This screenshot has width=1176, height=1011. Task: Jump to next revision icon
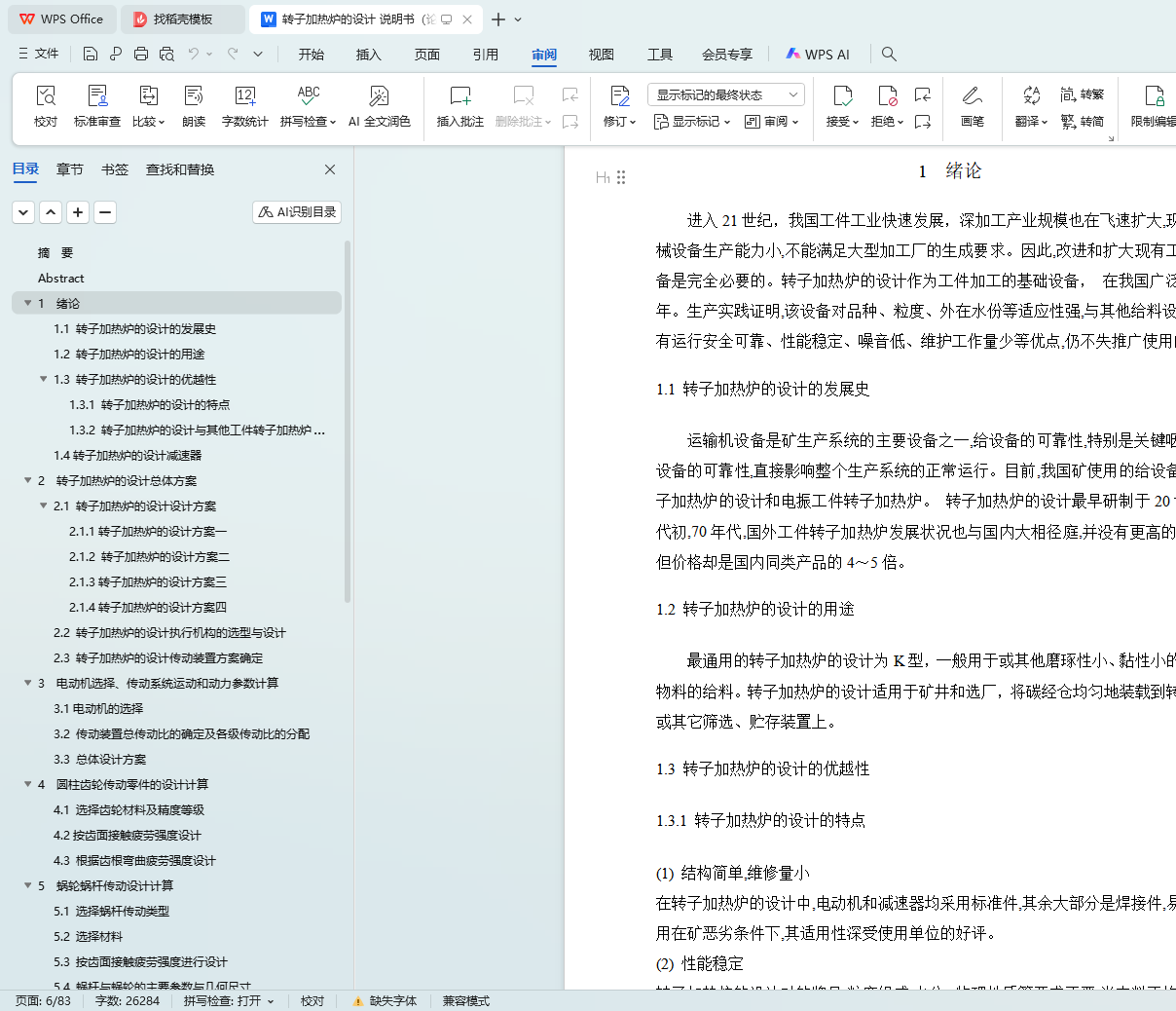(x=923, y=122)
